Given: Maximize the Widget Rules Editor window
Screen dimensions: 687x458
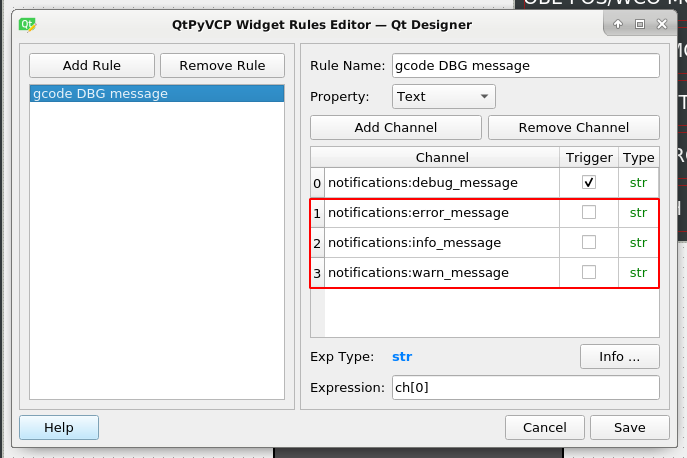Looking at the screenshot, I should 640,24.
